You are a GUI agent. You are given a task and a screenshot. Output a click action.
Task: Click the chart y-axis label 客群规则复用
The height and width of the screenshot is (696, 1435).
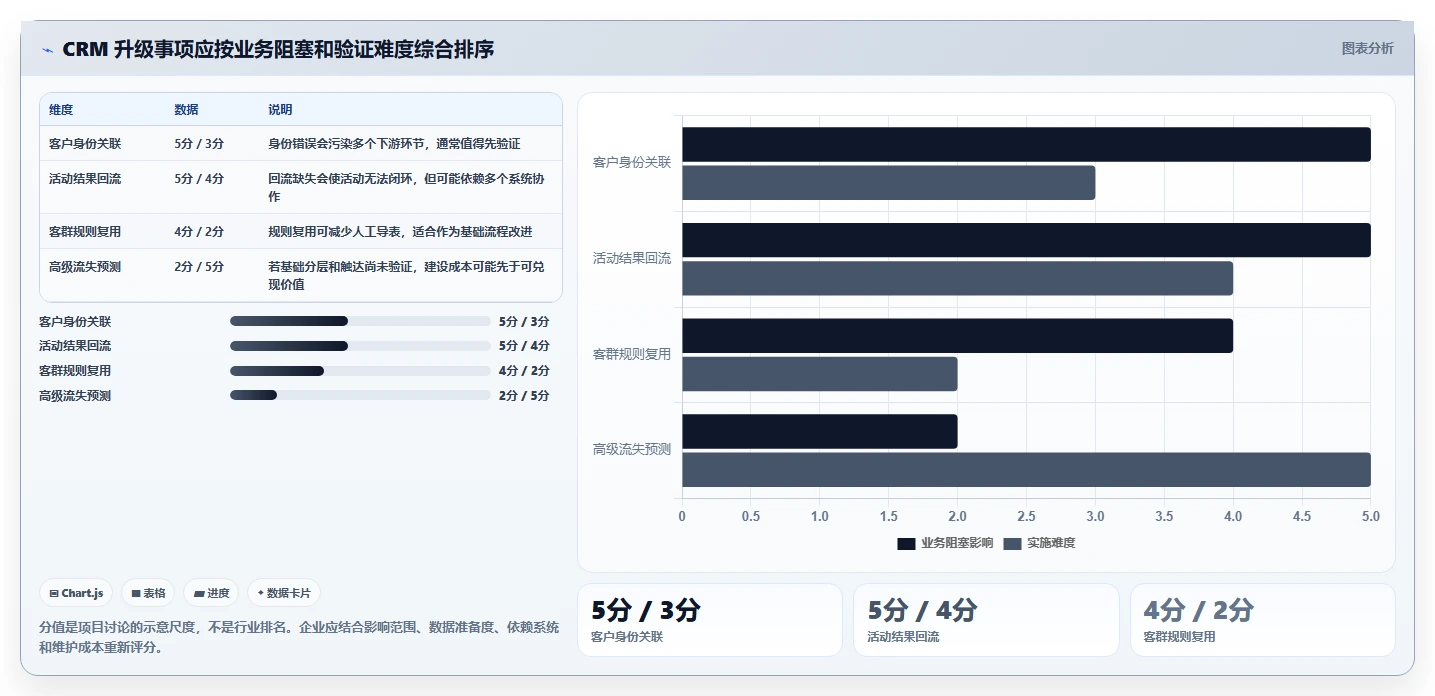[632, 354]
